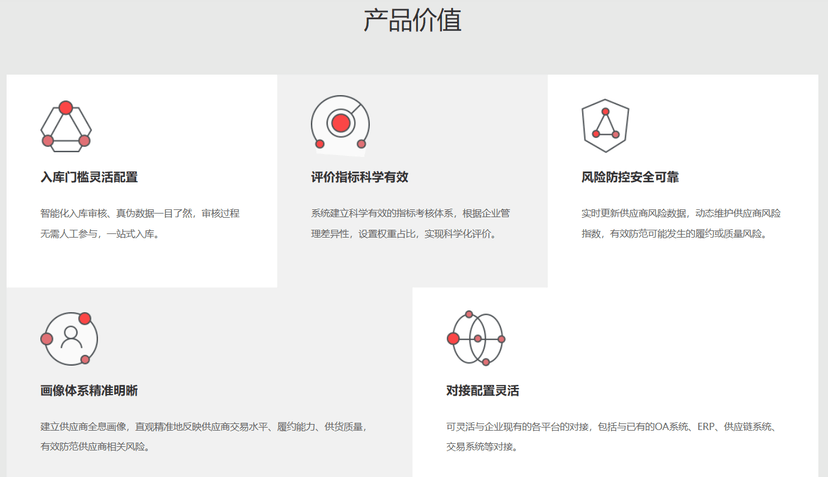This screenshot has height=477, width=828.
Task: Click the description starting 可灵活与企业现有的各平台
Action: [x=611, y=436]
